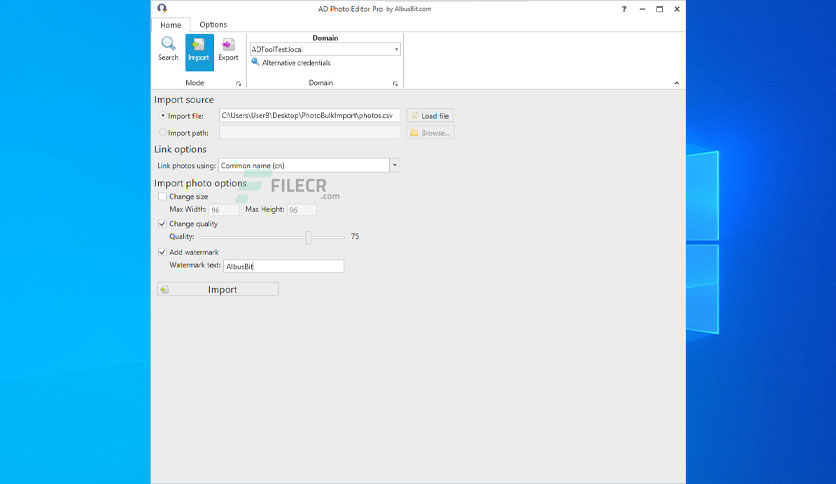
Task: Click the Quality slider handle
Action: [x=308, y=237]
